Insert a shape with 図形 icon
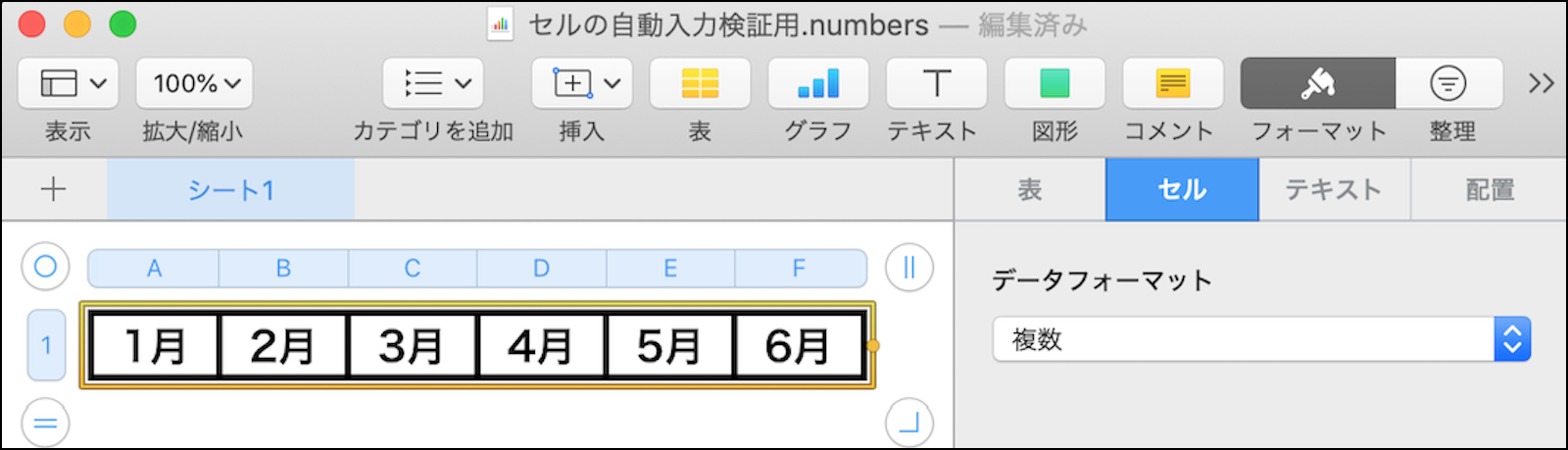The width and height of the screenshot is (1568, 450). coord(1054,84)
